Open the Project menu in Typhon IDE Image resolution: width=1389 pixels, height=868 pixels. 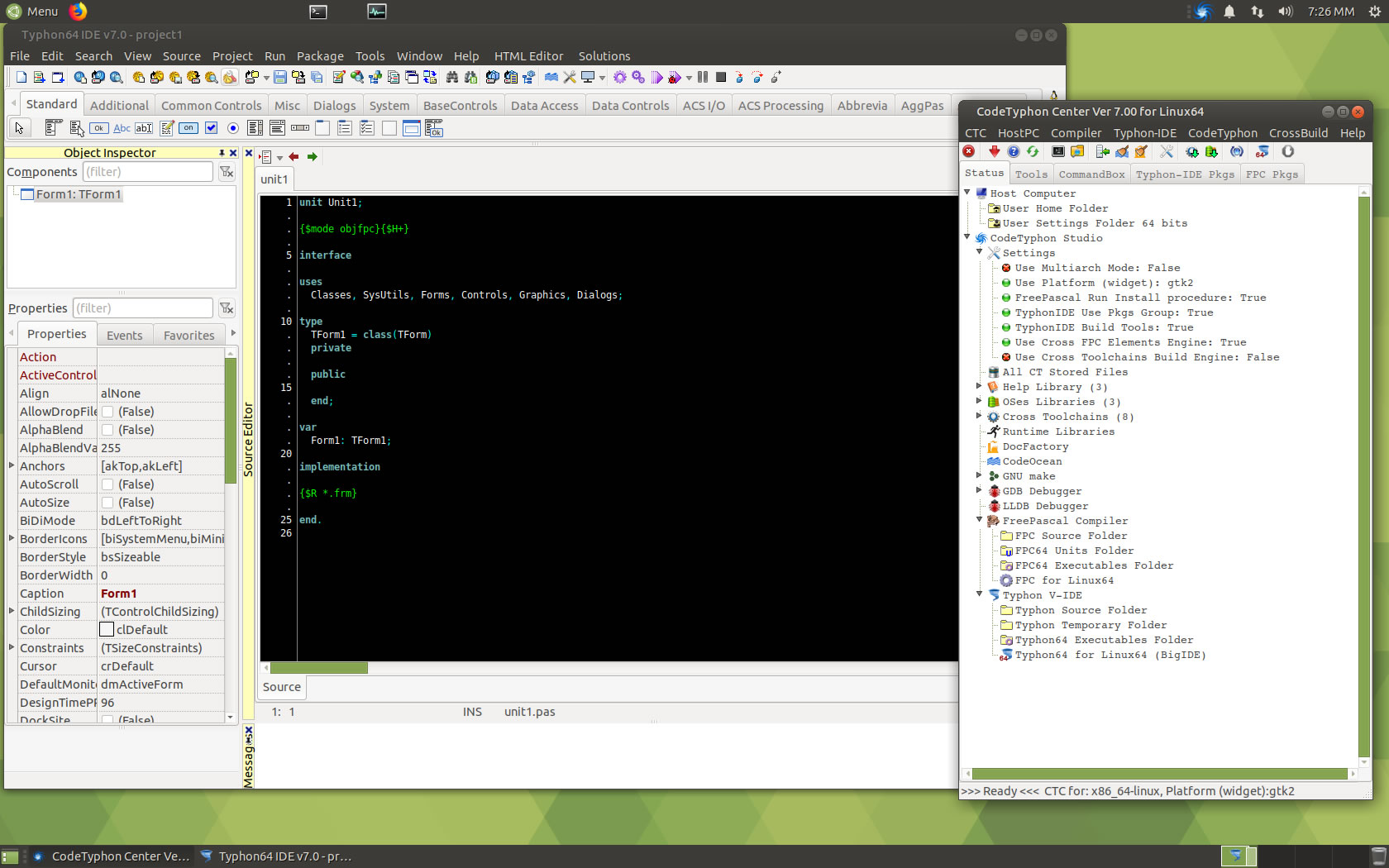[232, 56]
